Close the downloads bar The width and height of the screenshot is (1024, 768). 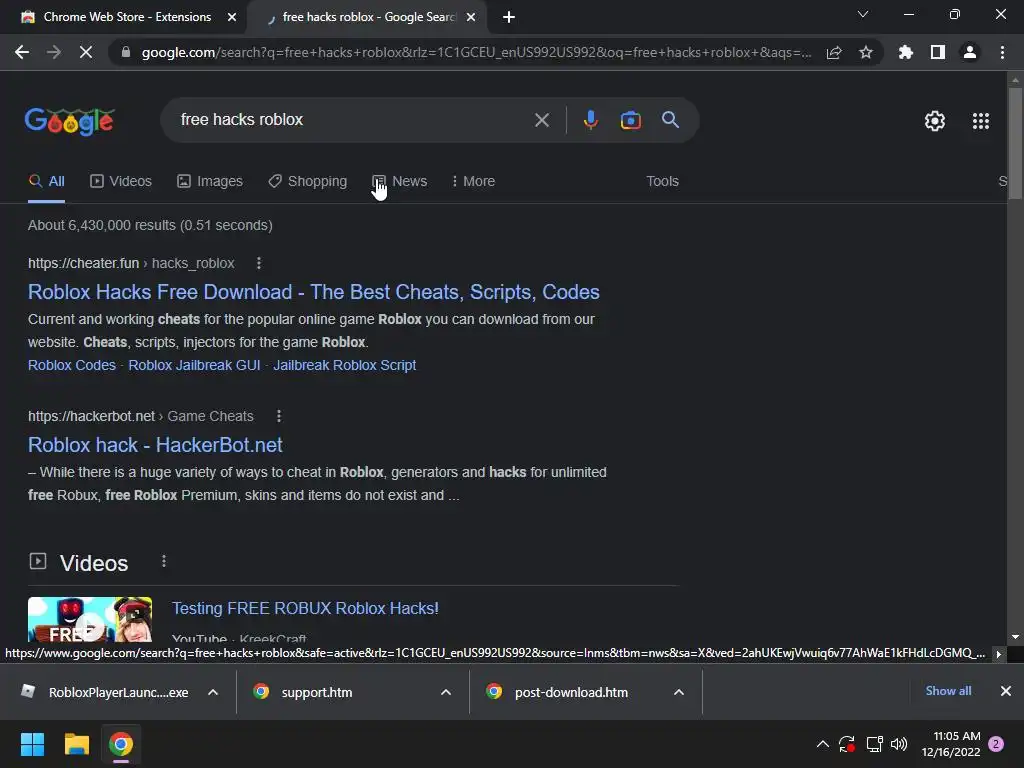pos(1006,691)
